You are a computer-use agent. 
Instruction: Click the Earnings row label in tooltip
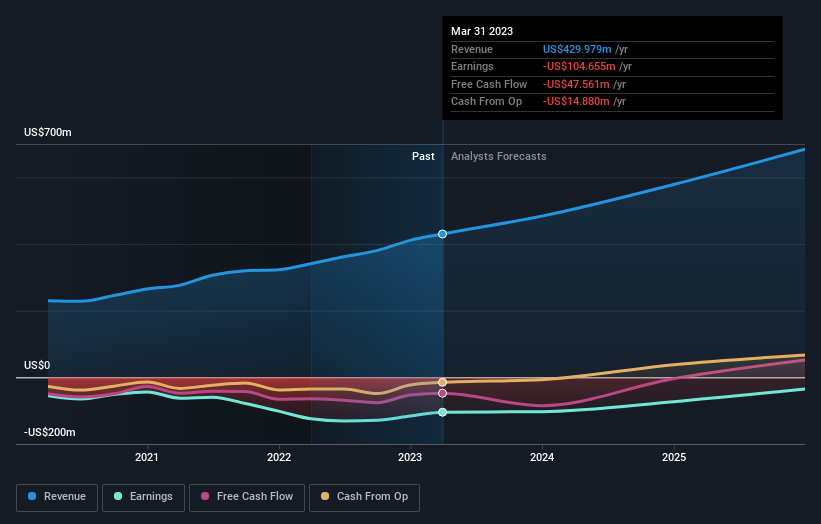[472, 66]
